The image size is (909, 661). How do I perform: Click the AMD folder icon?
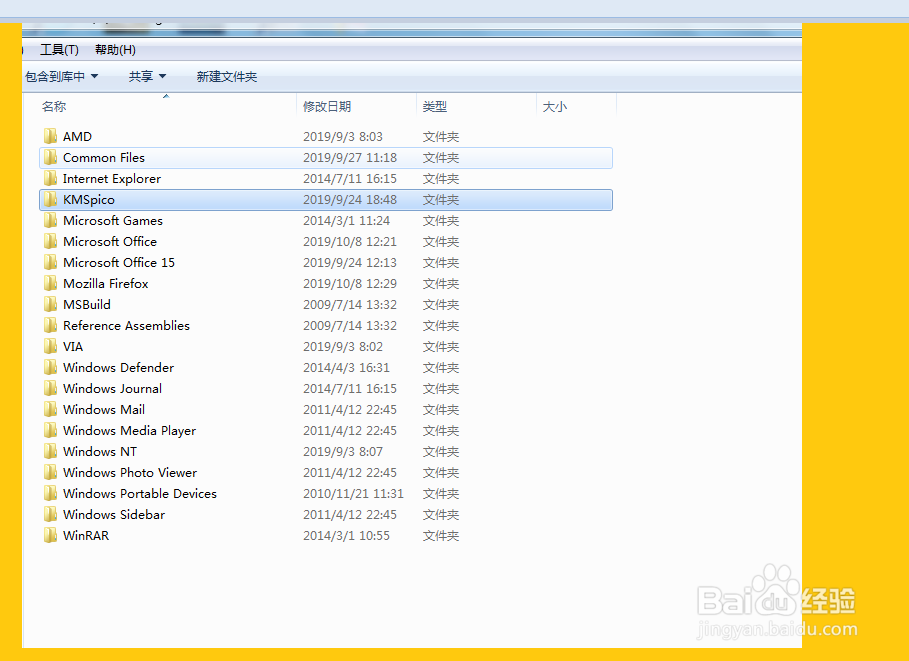pos(50,136)
